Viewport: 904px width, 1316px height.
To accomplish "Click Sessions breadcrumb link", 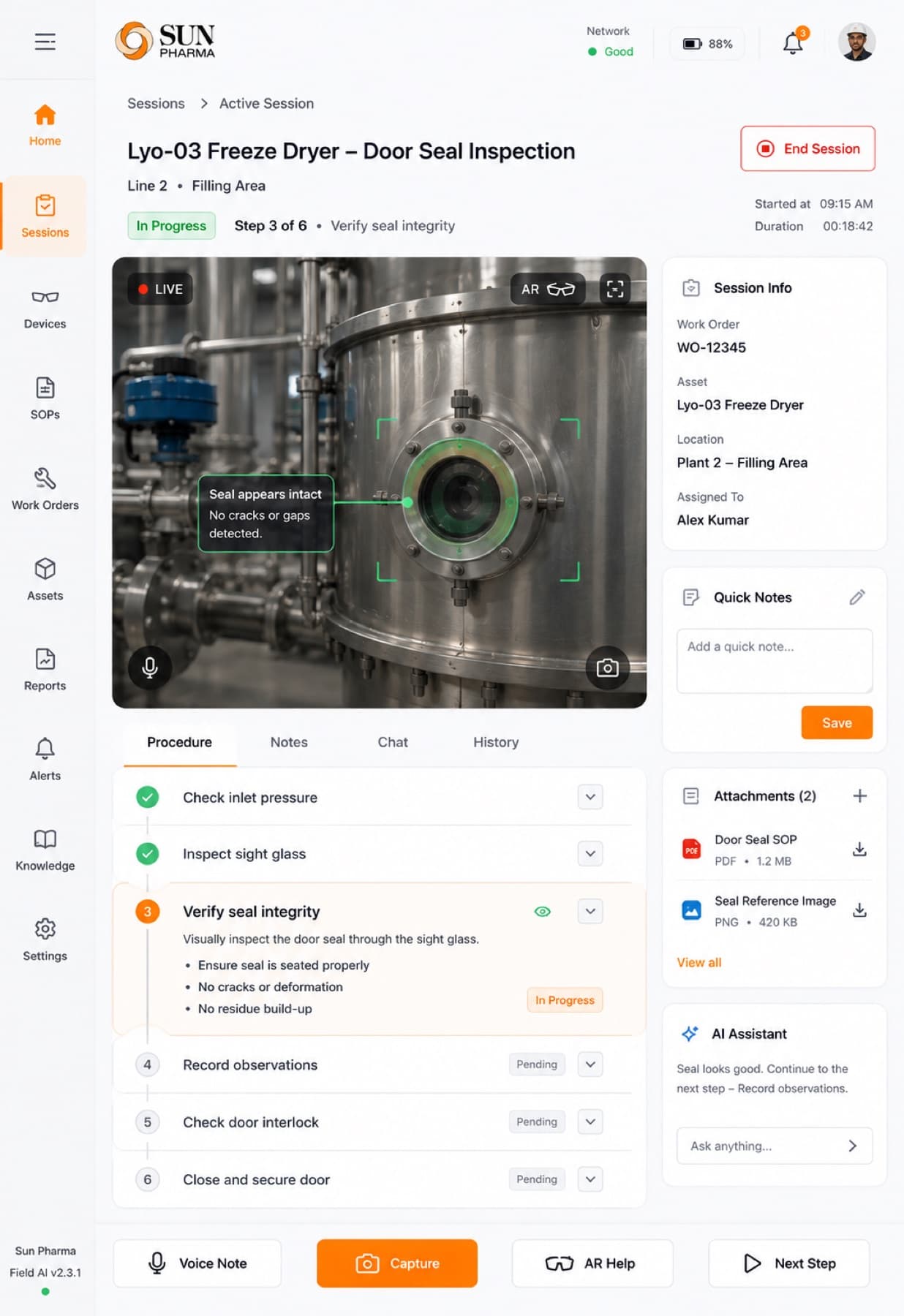I will (156, 104).
